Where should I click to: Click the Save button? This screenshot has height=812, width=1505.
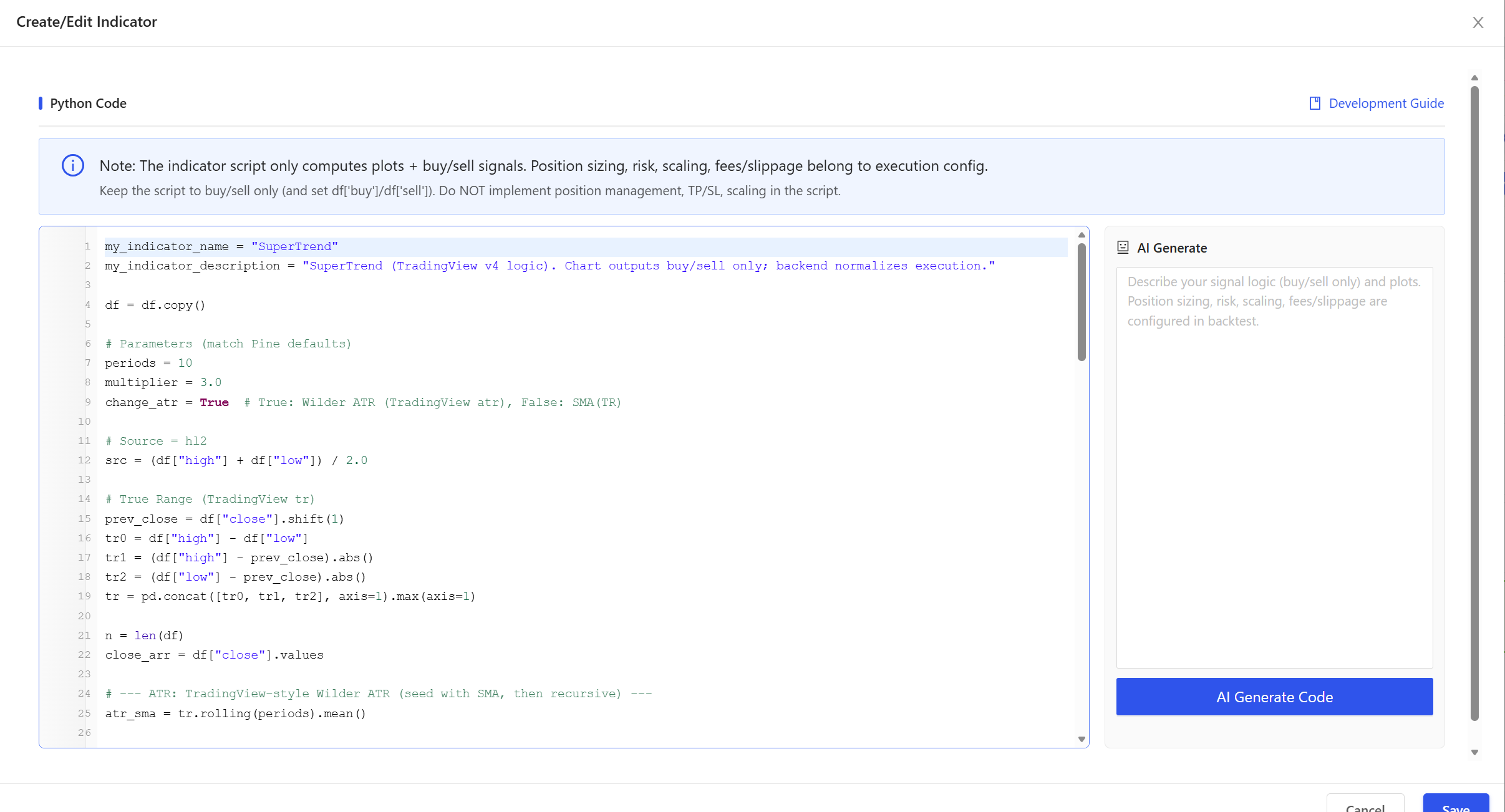coord(1456,808)
